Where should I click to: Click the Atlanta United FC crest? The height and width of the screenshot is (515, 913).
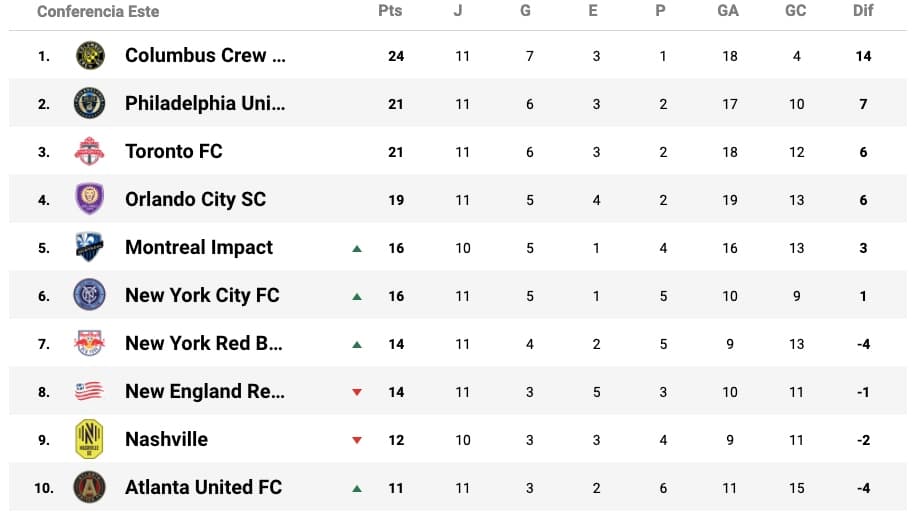pyautogui.click(x=90, y=487)
